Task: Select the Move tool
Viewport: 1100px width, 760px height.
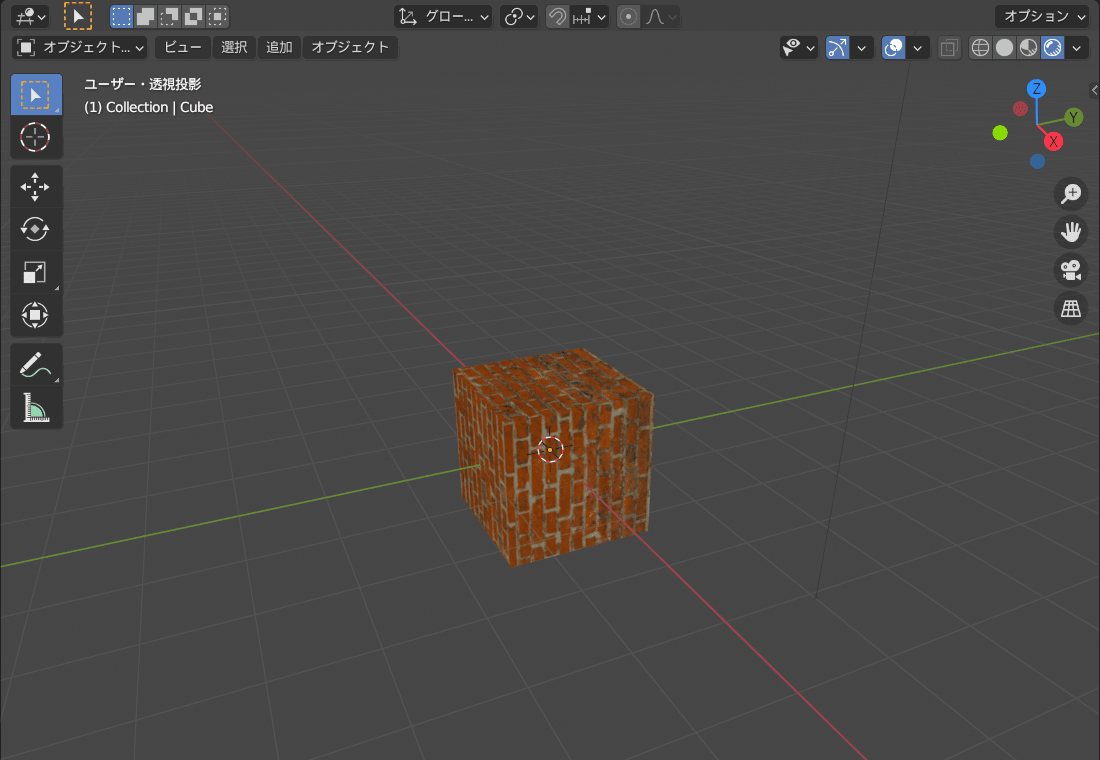Action: (x=36, y=187)
